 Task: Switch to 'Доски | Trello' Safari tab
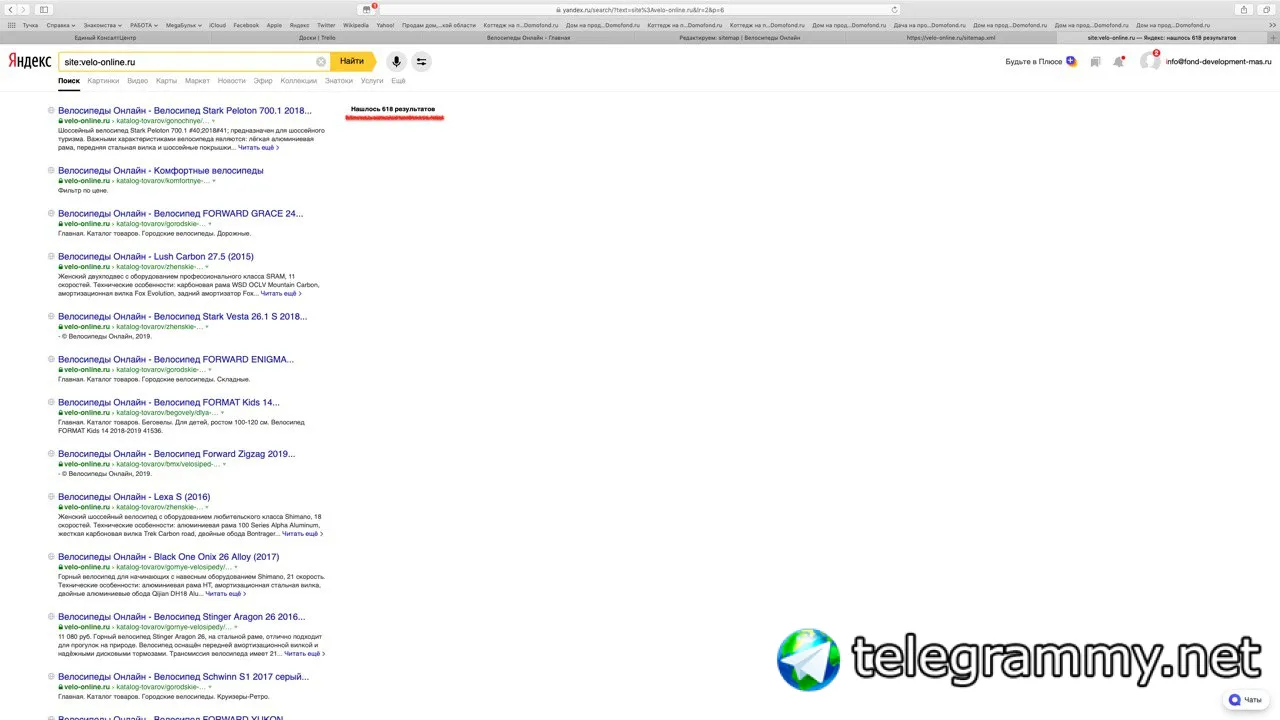(317, 38)
